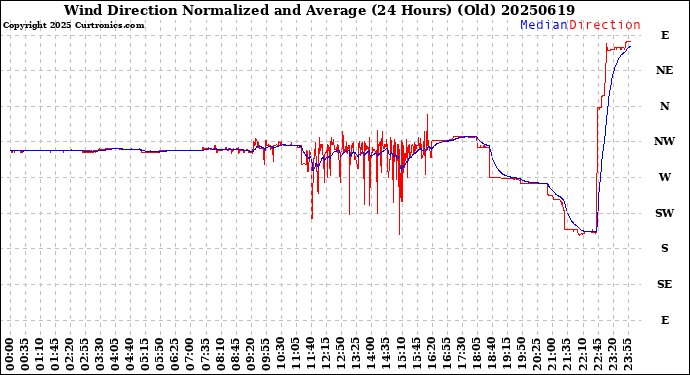
Task: Click the 07:35 time label
Action: [206, 354]
